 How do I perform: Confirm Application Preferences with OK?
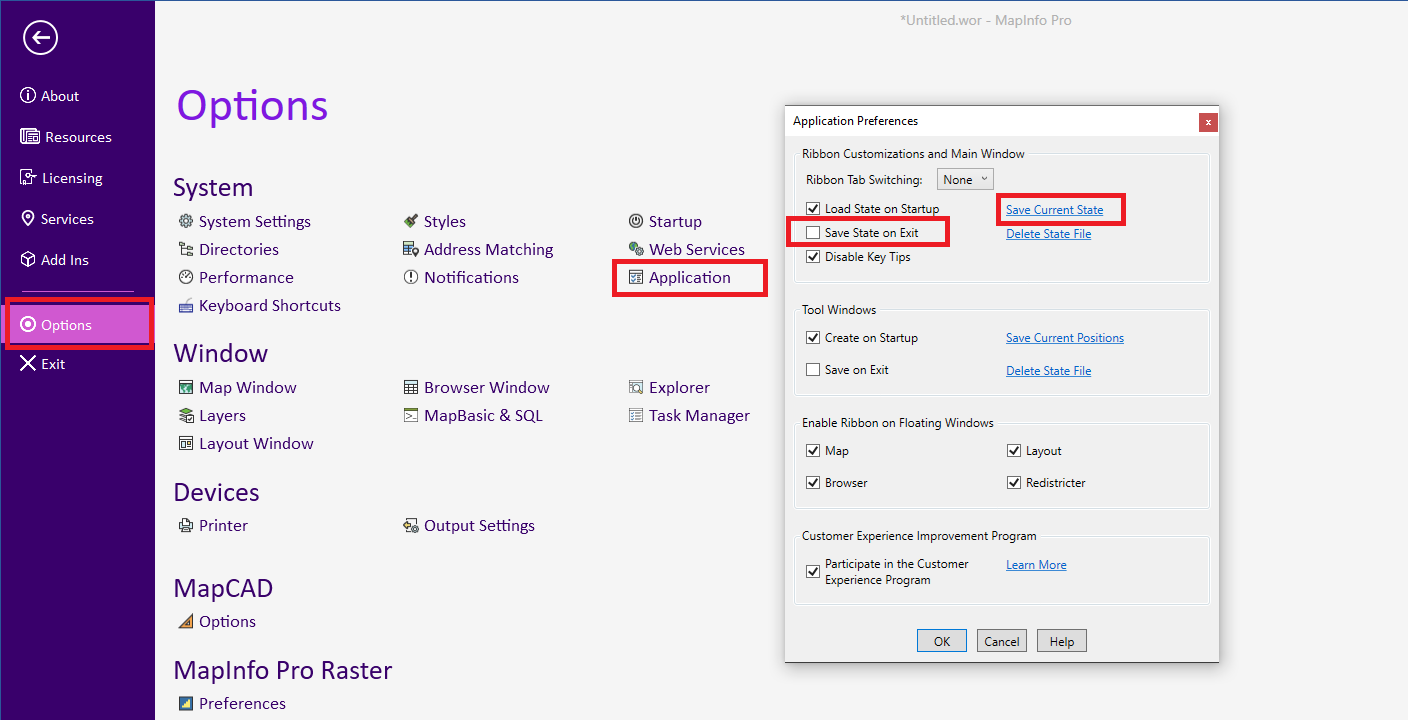pos(942,641)
